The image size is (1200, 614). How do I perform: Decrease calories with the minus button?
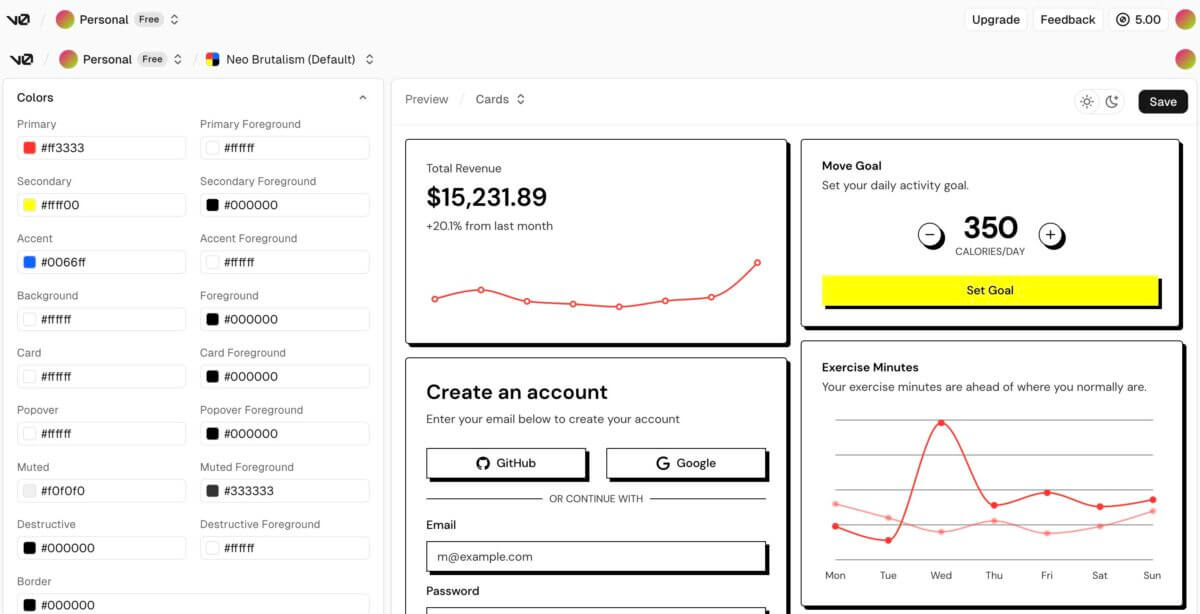(x=930, y=235)
